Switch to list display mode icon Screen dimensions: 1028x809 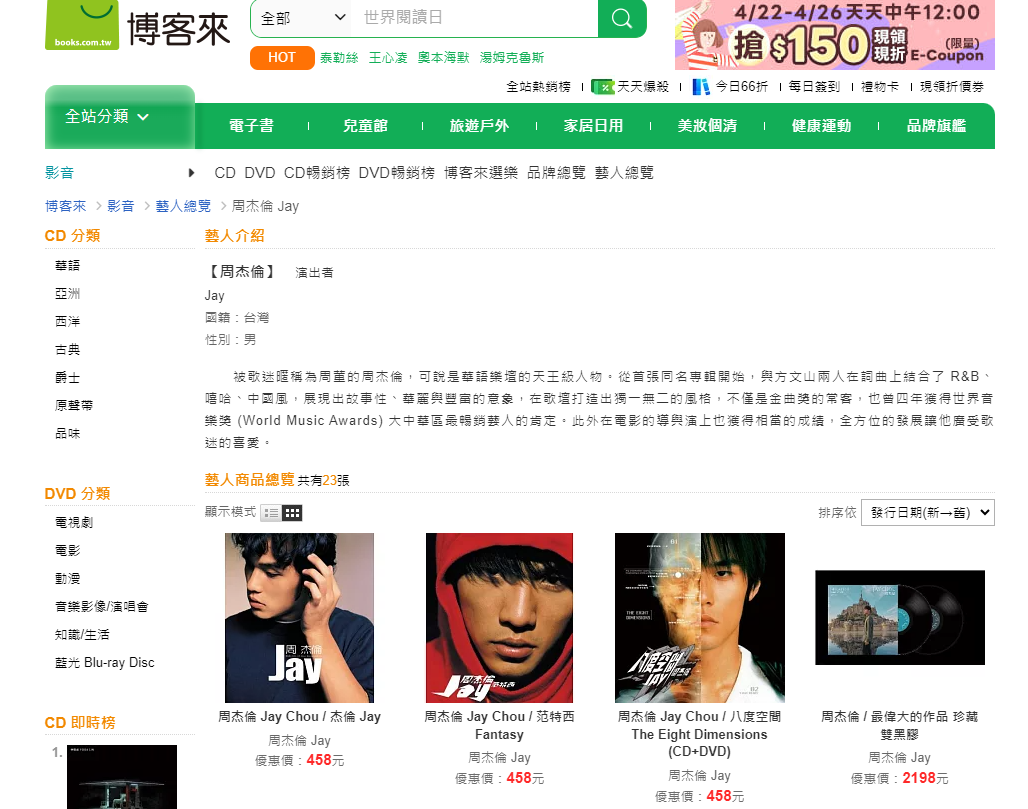click(271, 513)
